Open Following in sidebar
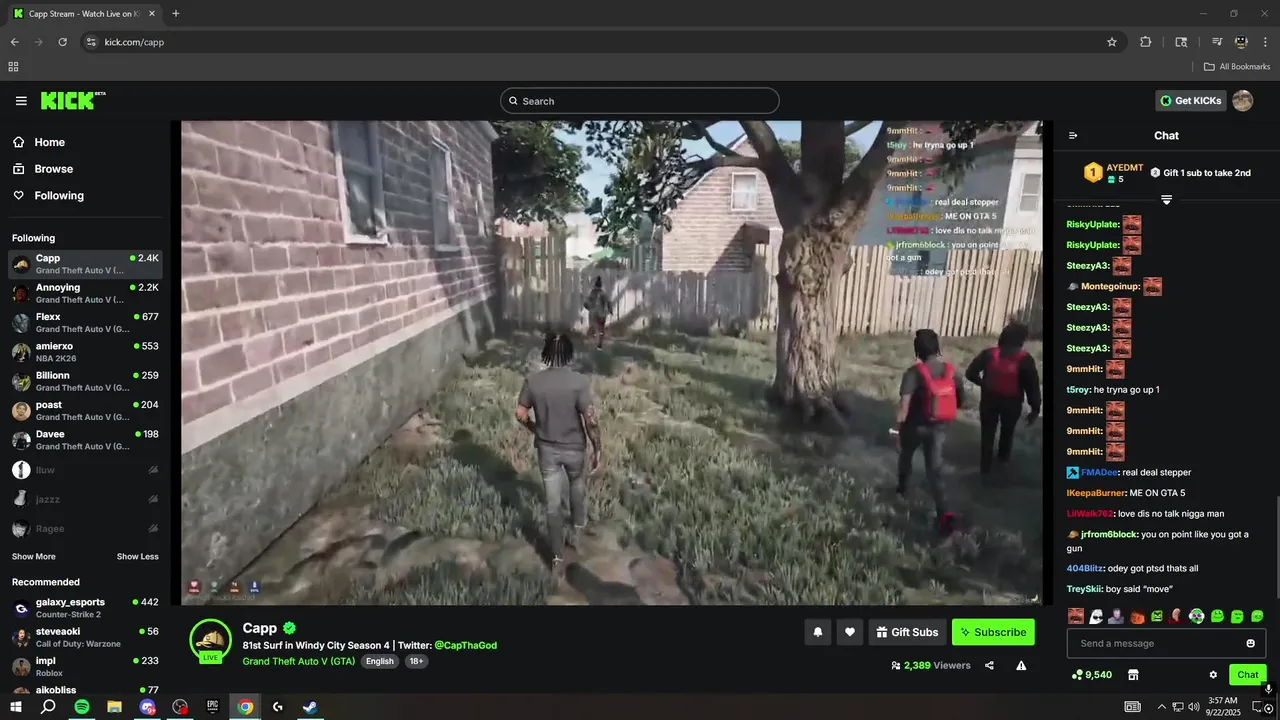The width and height of the screenshot is (1280, 720). pyautogui.click(x=49, y=196)
